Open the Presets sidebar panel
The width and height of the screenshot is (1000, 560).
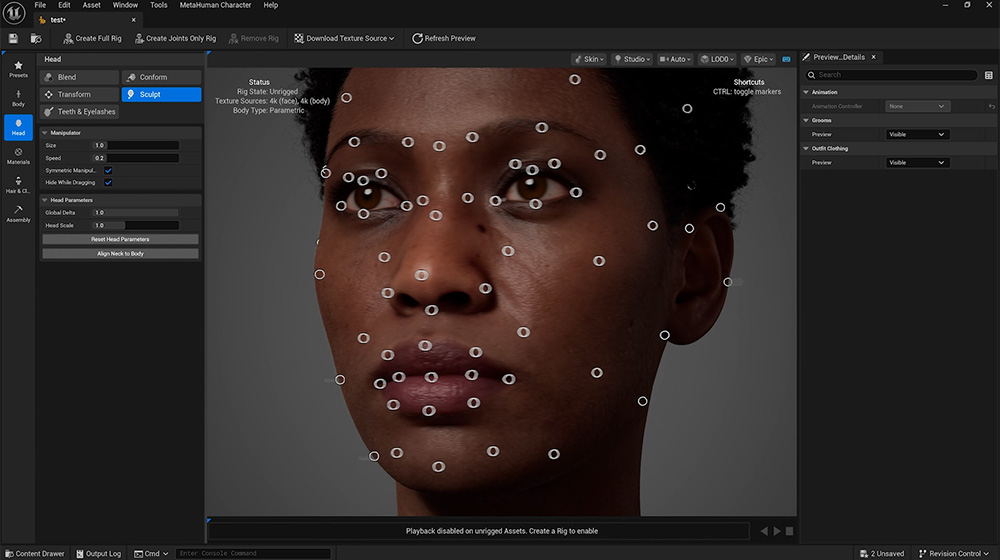coord(18,69)
